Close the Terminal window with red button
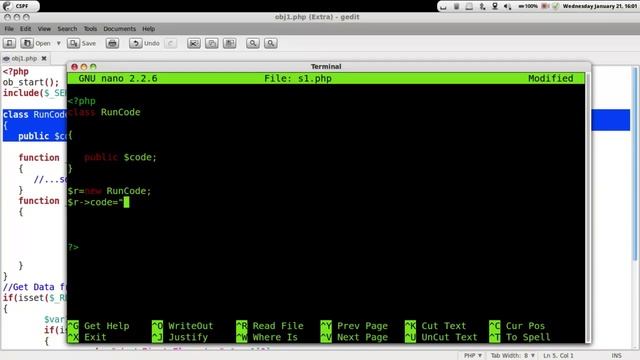Viewport: 640px width, 360px height. [74, 67]
